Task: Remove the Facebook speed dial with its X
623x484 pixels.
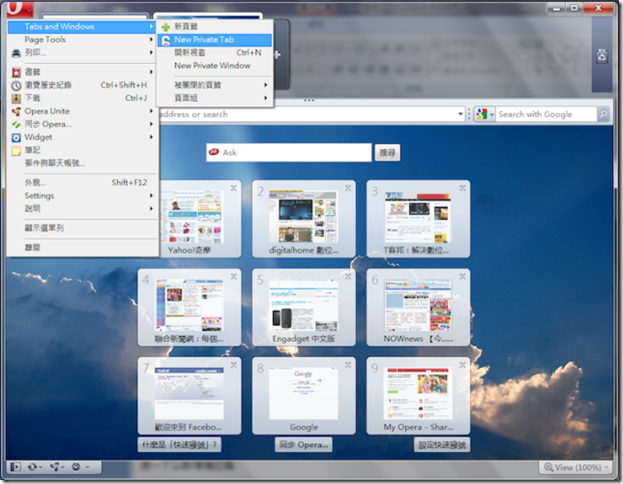Action: [234, 365]
